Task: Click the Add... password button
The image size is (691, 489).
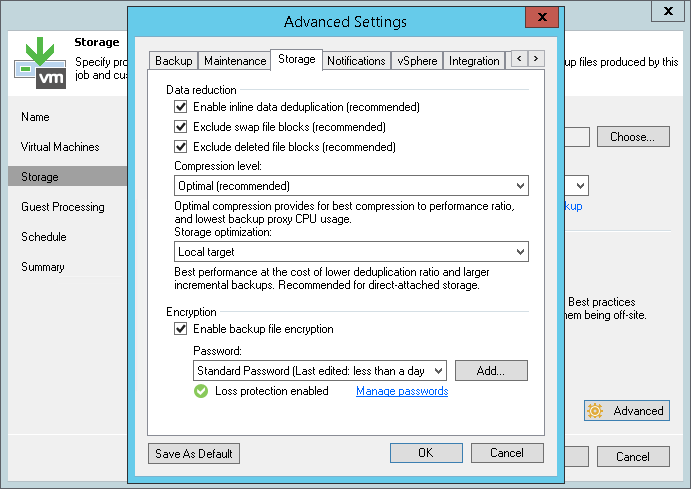Action: 490,371
